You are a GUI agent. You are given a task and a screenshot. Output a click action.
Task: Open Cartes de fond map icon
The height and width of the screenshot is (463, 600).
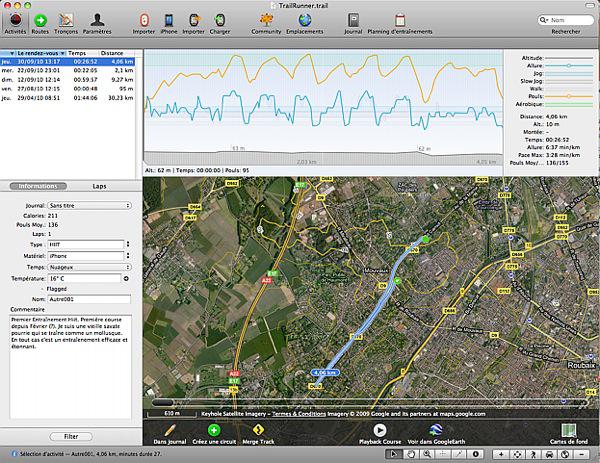tap(571, 430)
